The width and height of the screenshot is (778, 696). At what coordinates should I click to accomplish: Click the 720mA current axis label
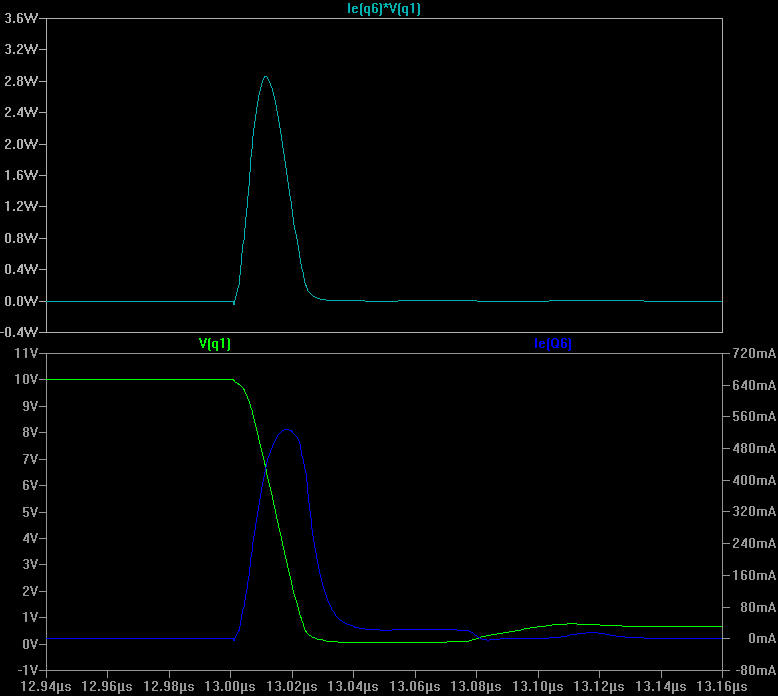coord(754,353)
